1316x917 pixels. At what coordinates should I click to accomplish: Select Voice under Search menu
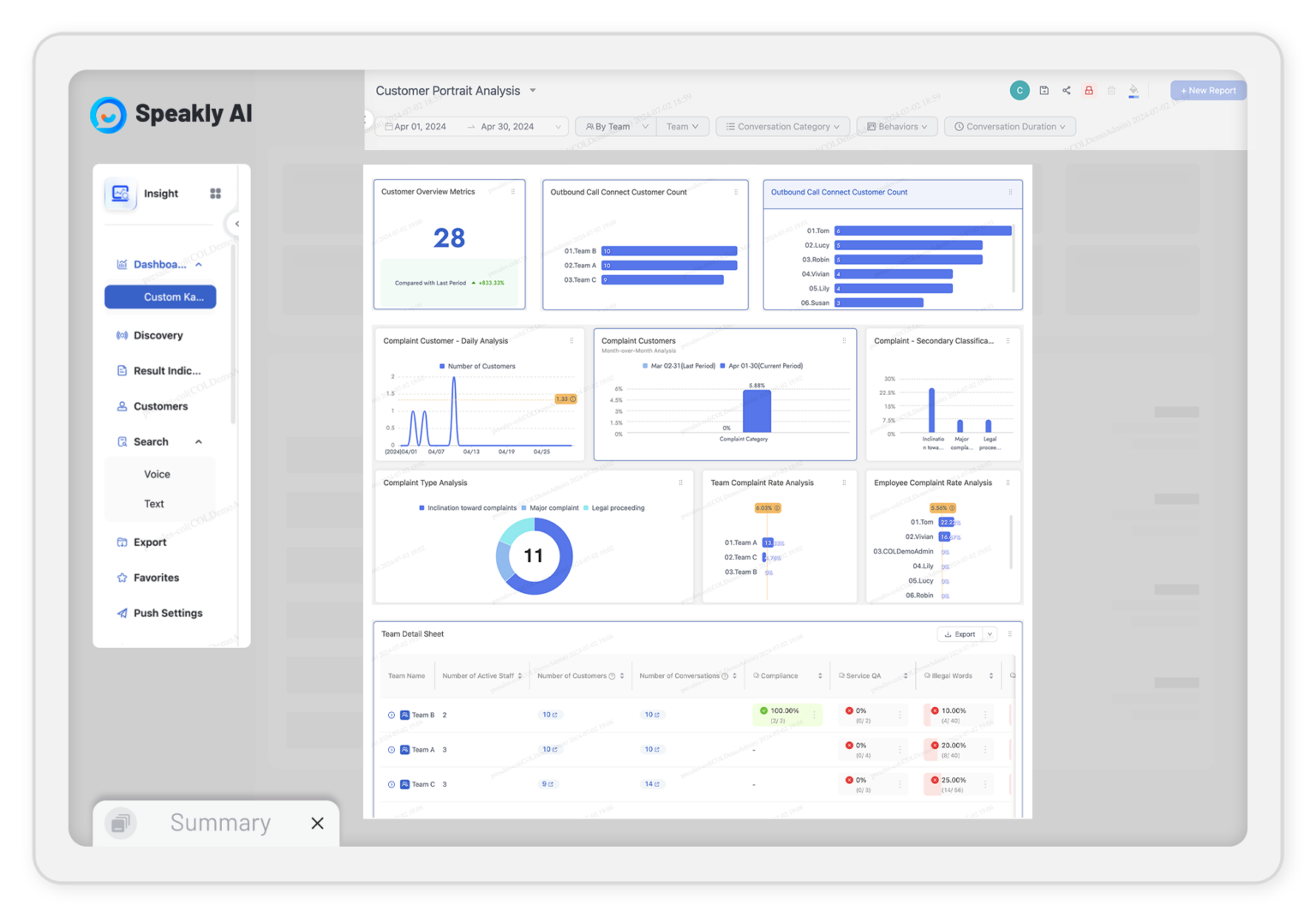[x=158, y=473]
